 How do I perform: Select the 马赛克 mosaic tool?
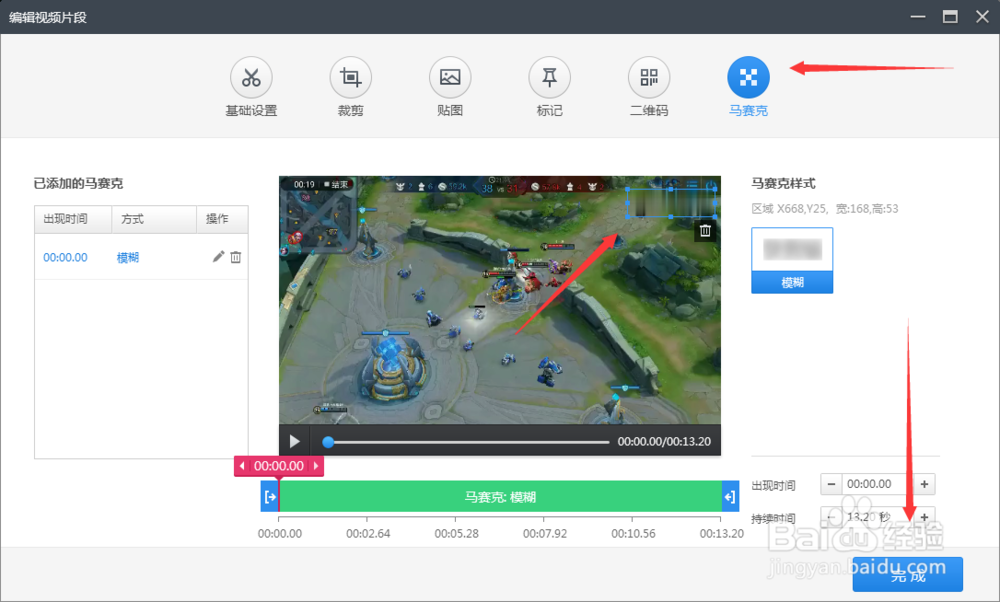[749, 78]
